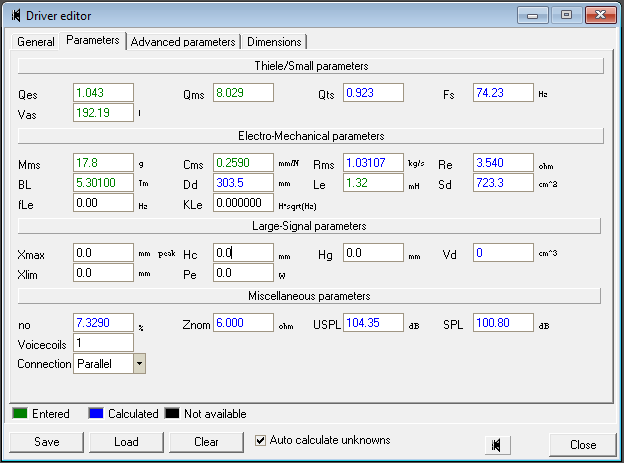Click the Znom field showing 6.000
This screenshot has height=463, width=624.
click(x=244, y=323)
